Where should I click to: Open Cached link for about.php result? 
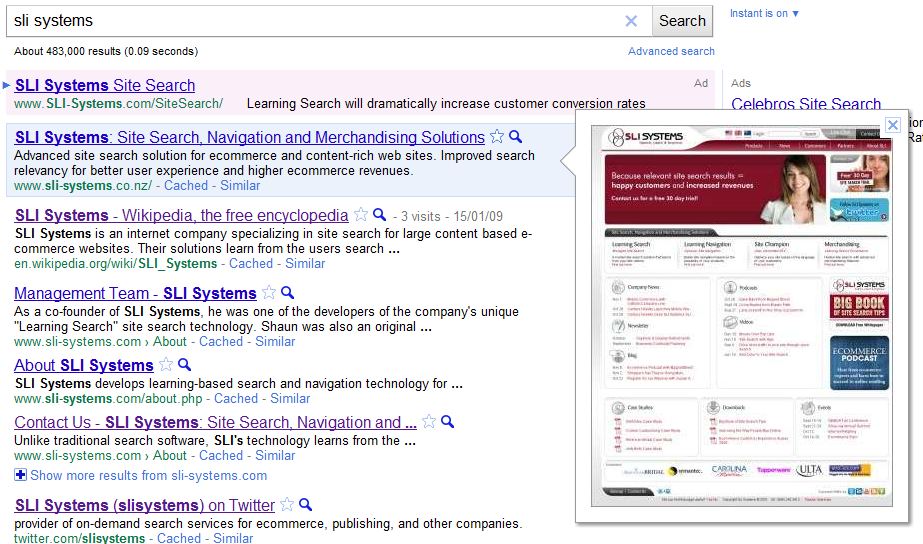(x=236, y=399)
